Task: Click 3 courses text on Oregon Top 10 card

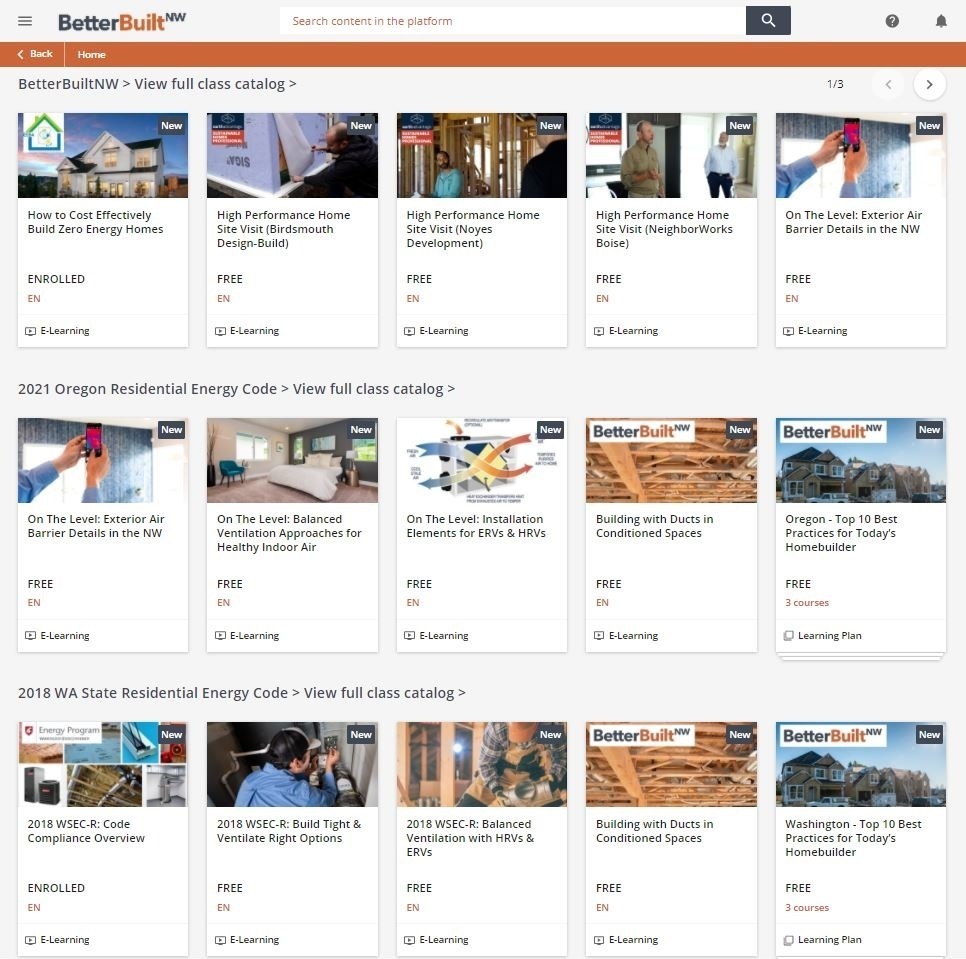Action: click(806, 602)
